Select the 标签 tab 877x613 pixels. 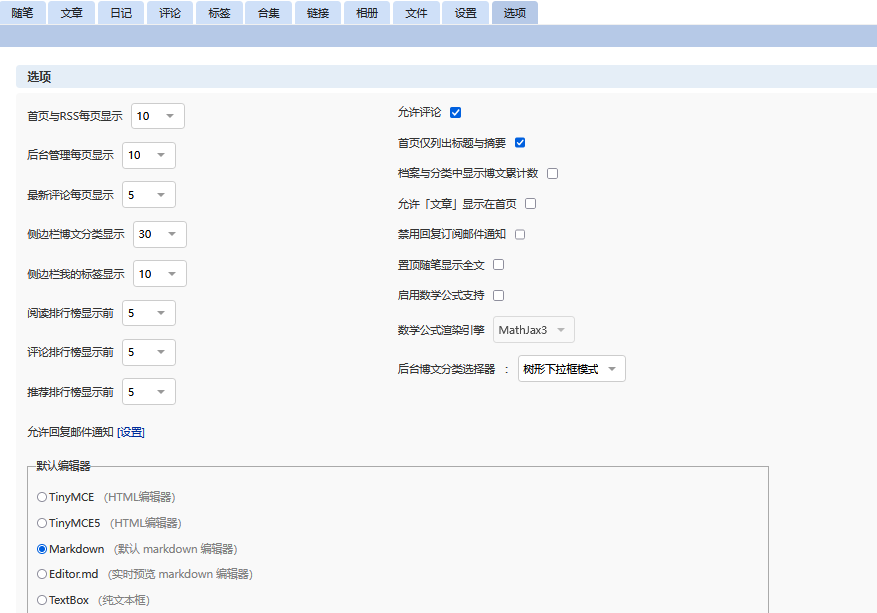[219, 12]
